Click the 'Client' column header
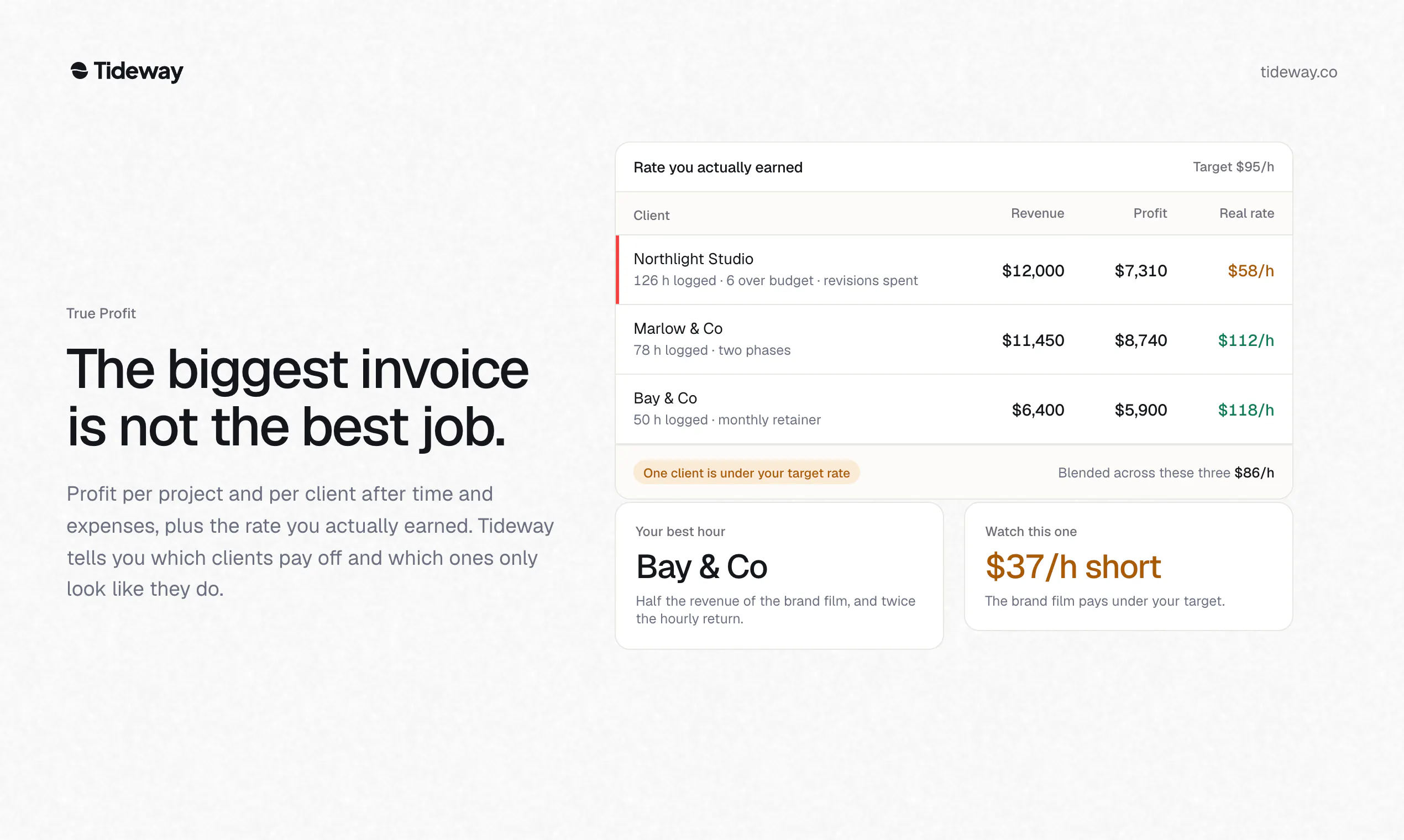 tap(651, 215)
